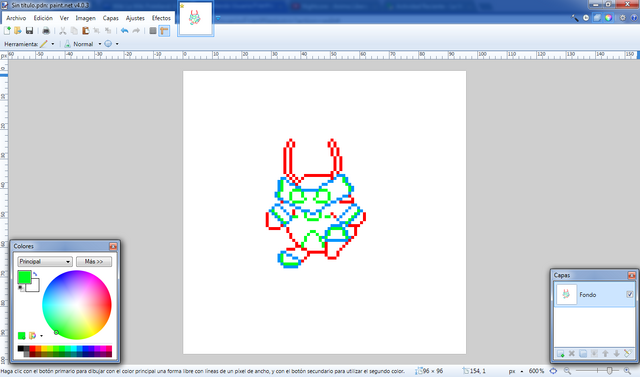Viewport: 640px width, 377px height.
Task: Reset colors to black and white icon
Action: 20,288
